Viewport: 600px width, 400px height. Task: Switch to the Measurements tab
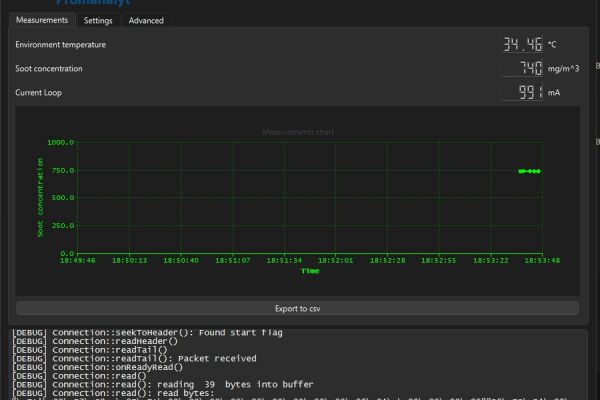pos(42,20)
